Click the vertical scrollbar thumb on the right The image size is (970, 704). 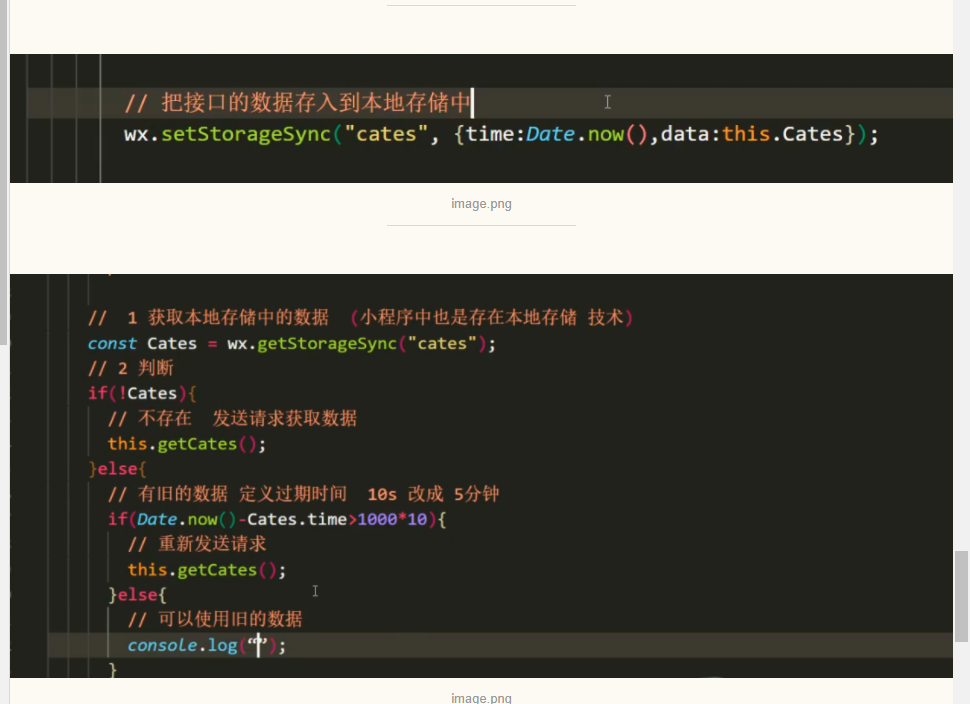(x=961, y=596)
